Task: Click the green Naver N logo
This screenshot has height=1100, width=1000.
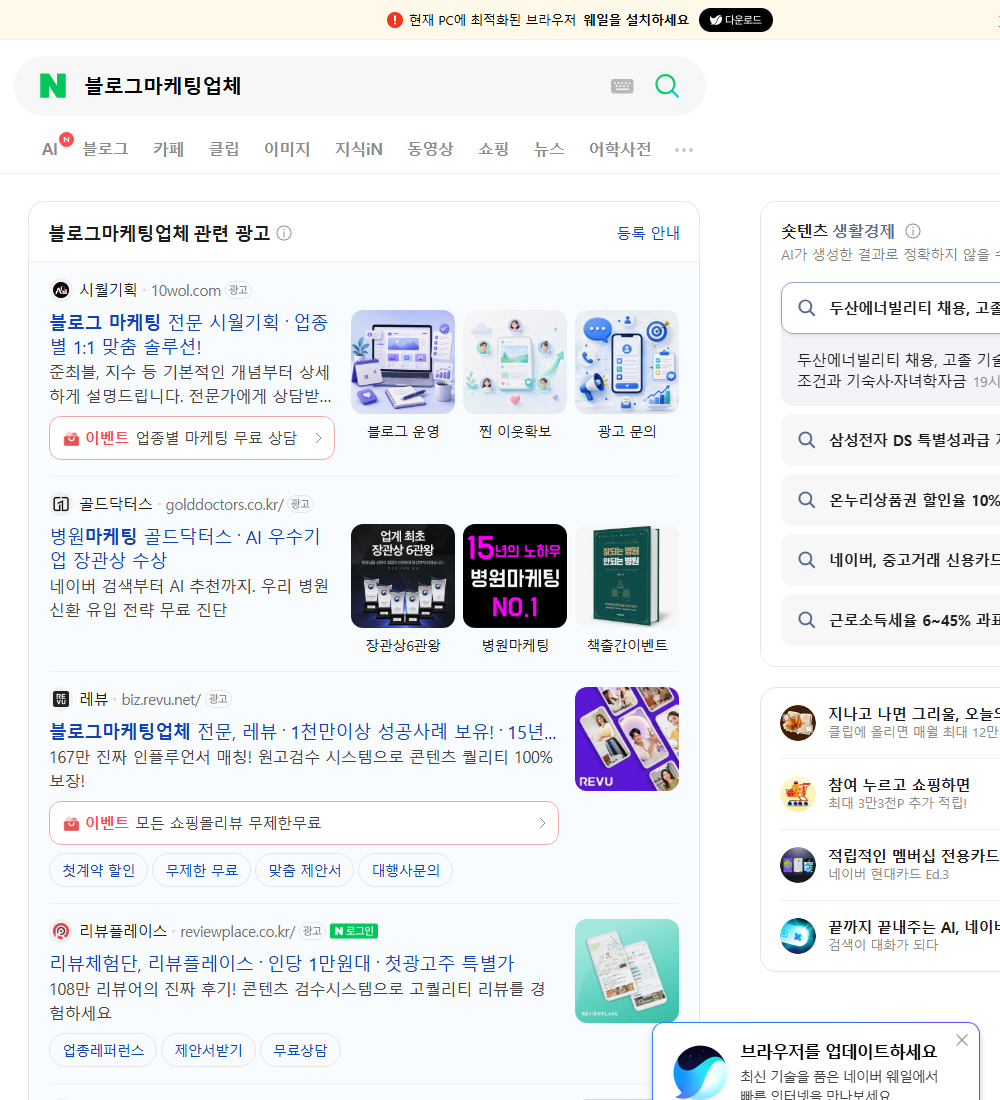Action: [x=53, y=86]
